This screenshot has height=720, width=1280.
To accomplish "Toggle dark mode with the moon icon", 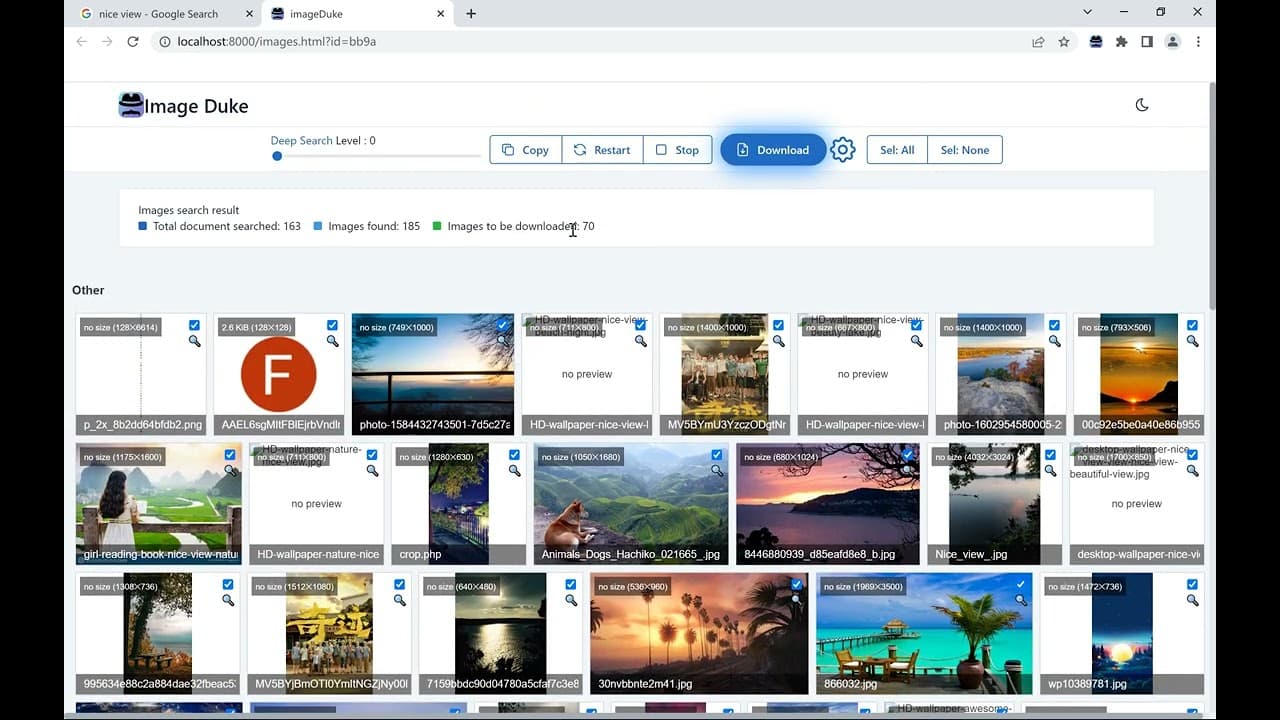I will (x=1142, y=105).
